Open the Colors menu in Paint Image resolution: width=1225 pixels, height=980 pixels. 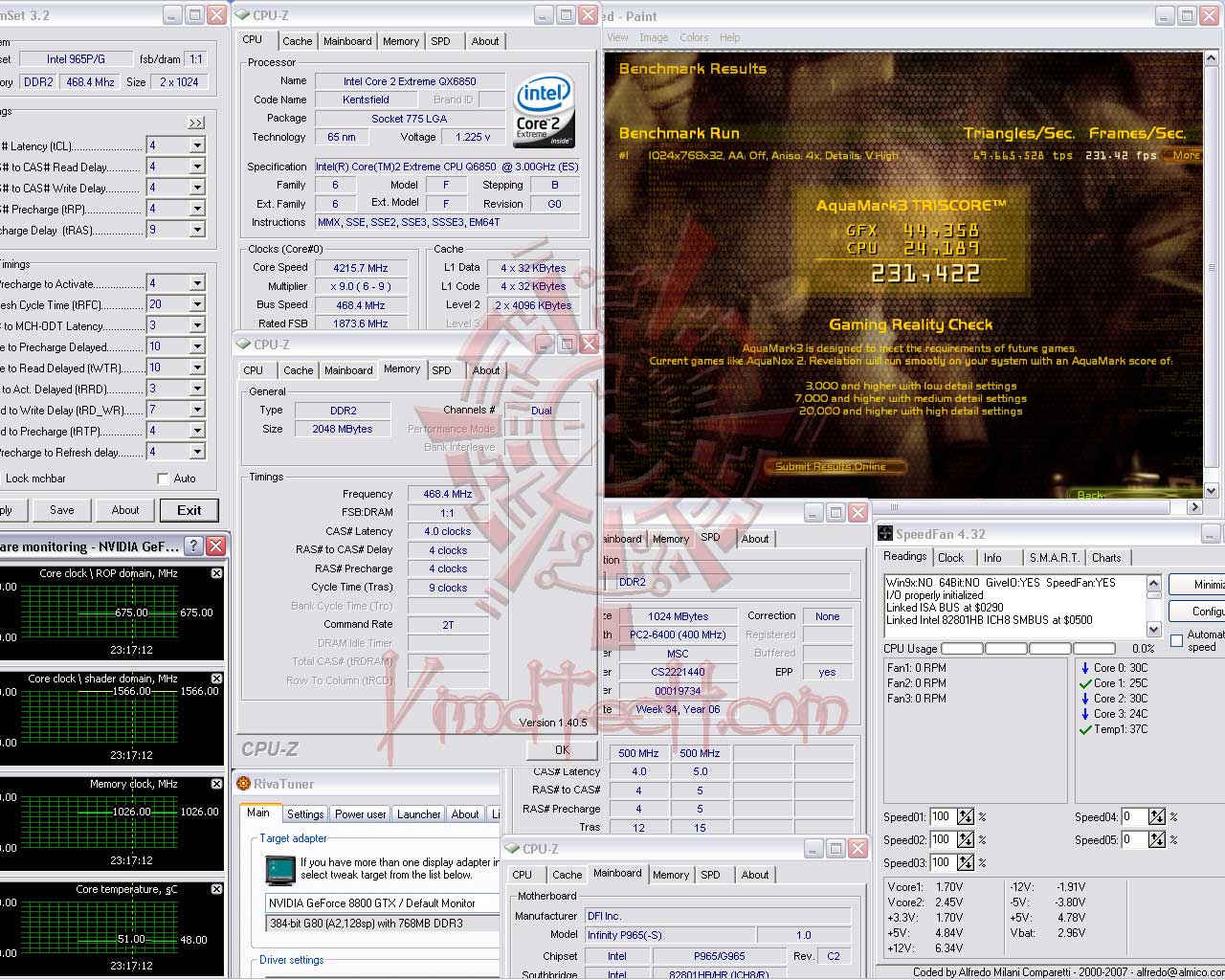pyautogui.click(x=694, y=37)
